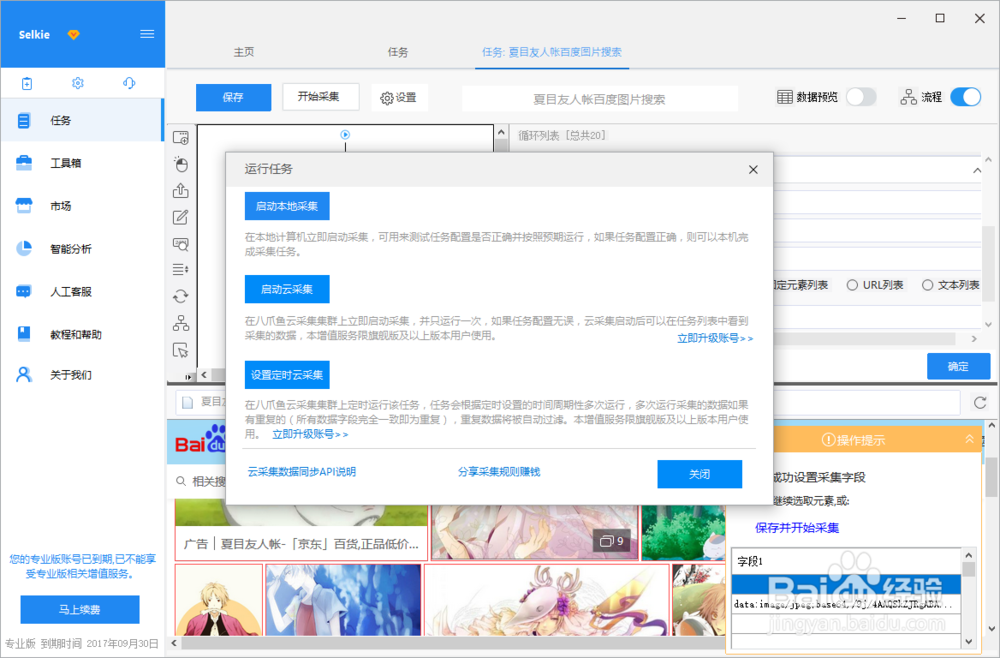
Task: Select the input text edit tool
Action: [x=181, y=217]
